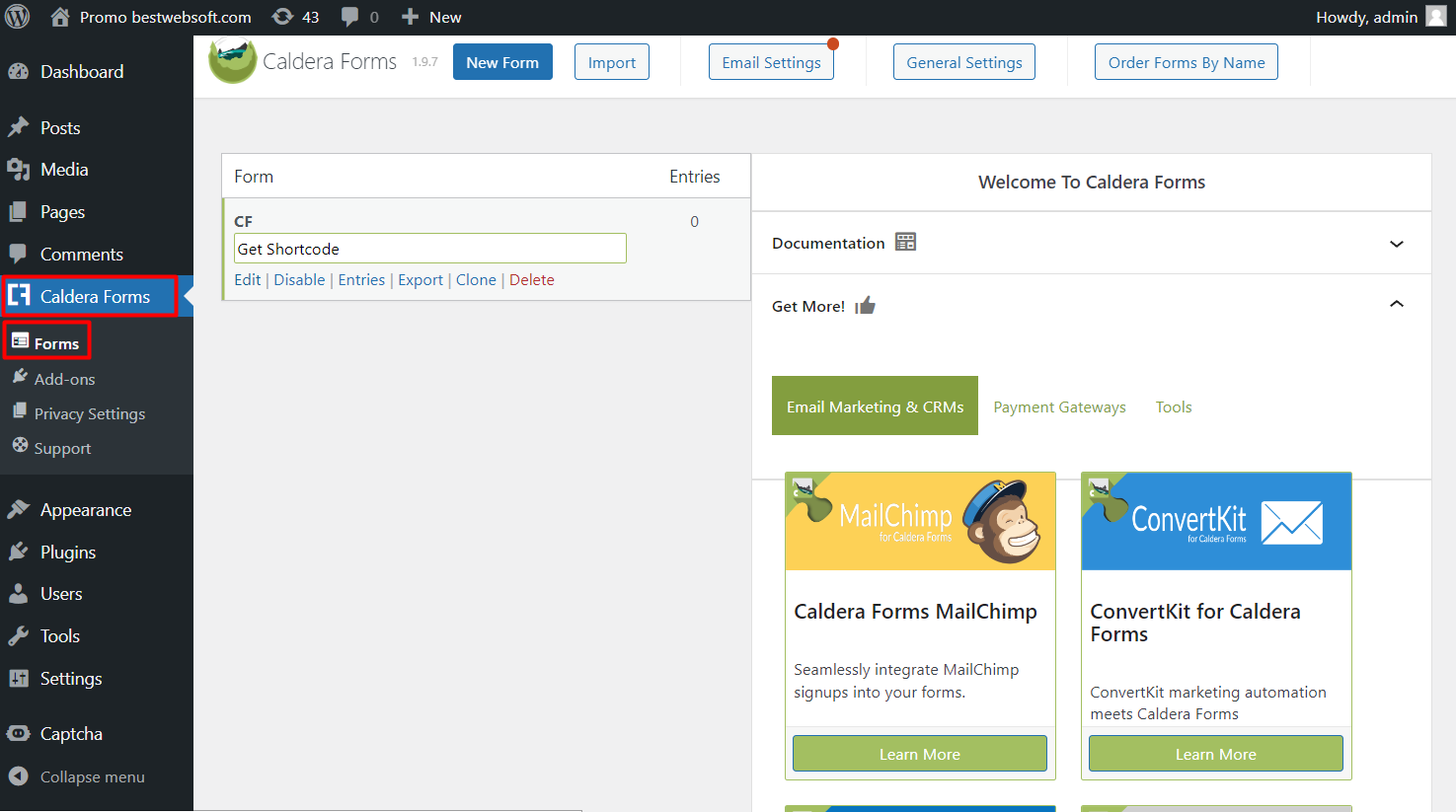Click the Promo bestwebsoft.com site name
This screenshot has width=1456, height=812.
coord(165,17)
